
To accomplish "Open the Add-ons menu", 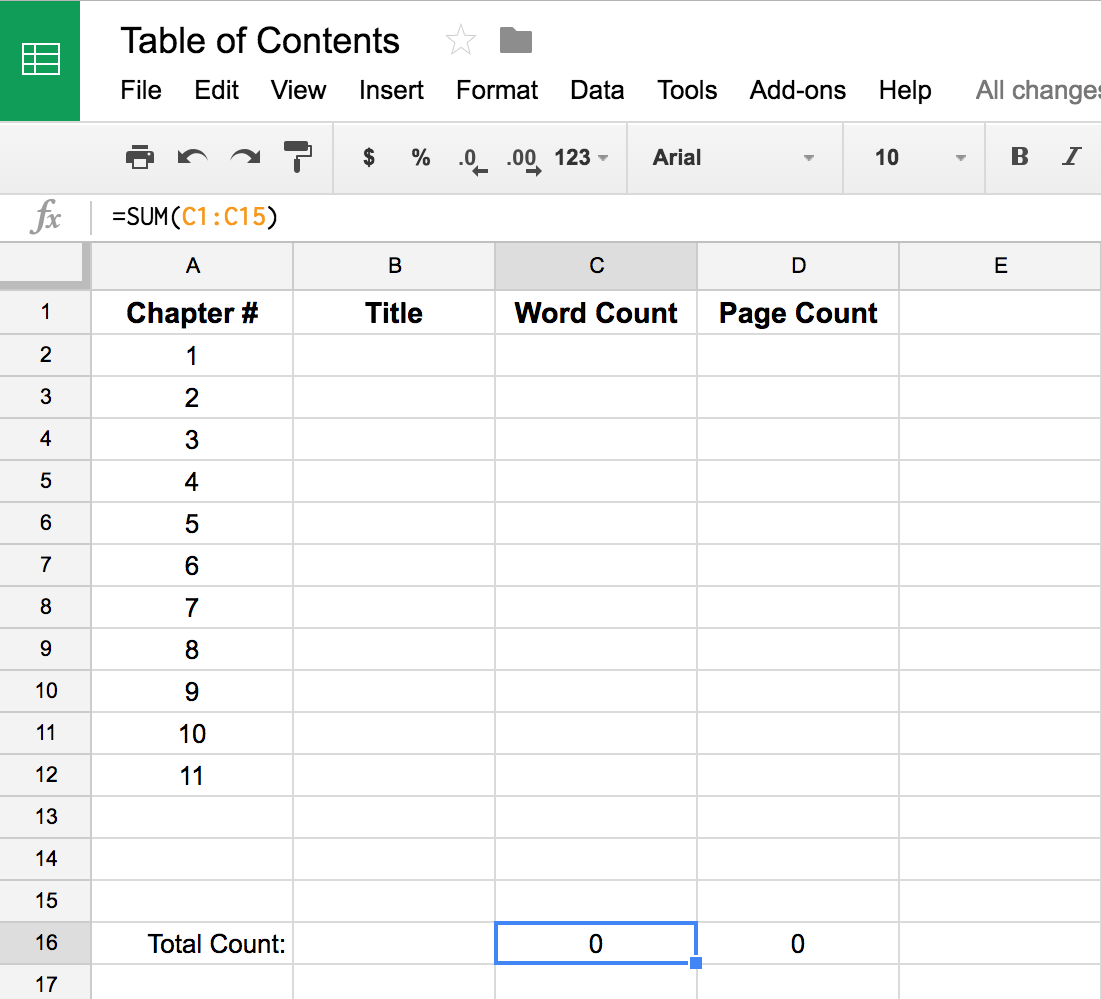I will coord(797,90).
